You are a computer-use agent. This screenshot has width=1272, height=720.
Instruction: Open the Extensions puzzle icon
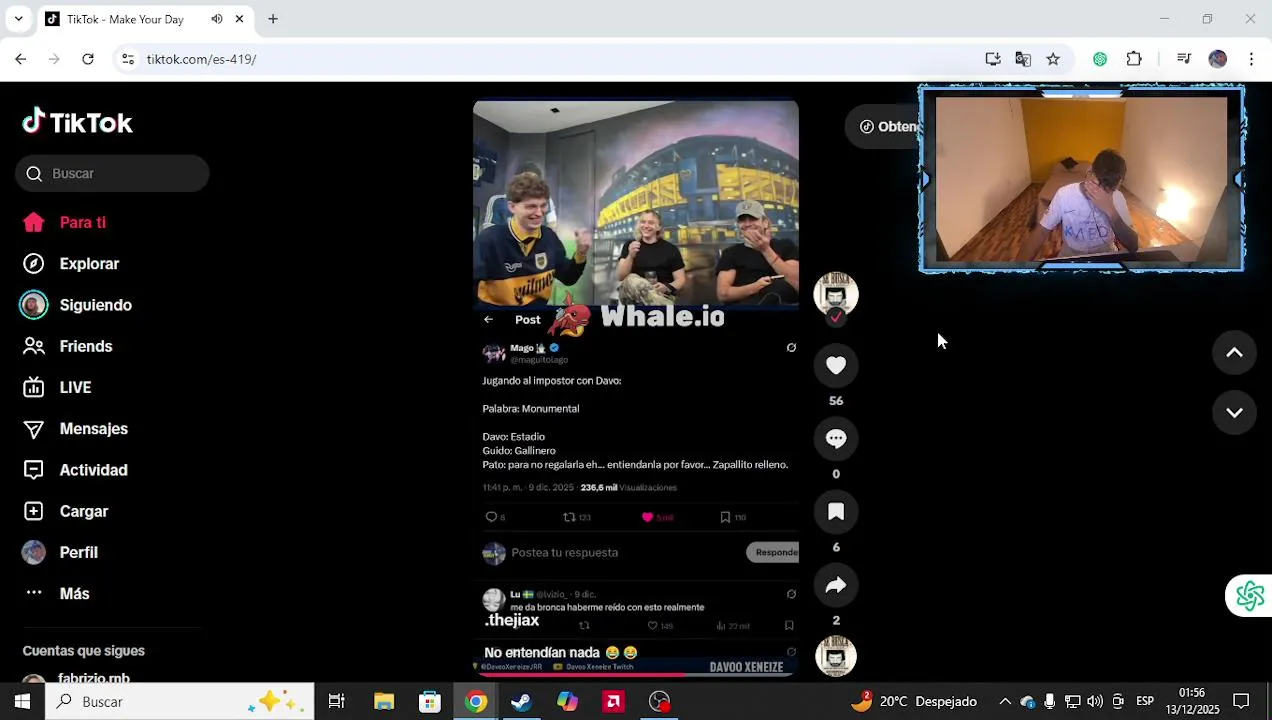click(x=1134, y=59)
